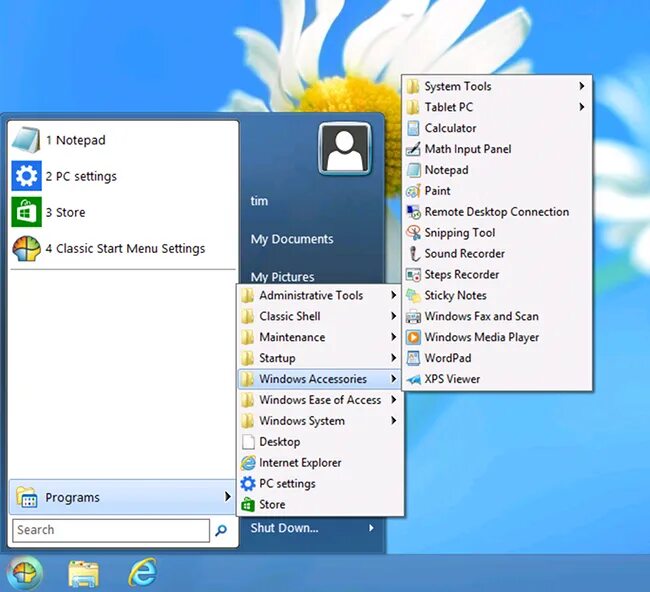Expand the Windows Ease of Access arrow

pyautogui.click(x=393, y=399)
